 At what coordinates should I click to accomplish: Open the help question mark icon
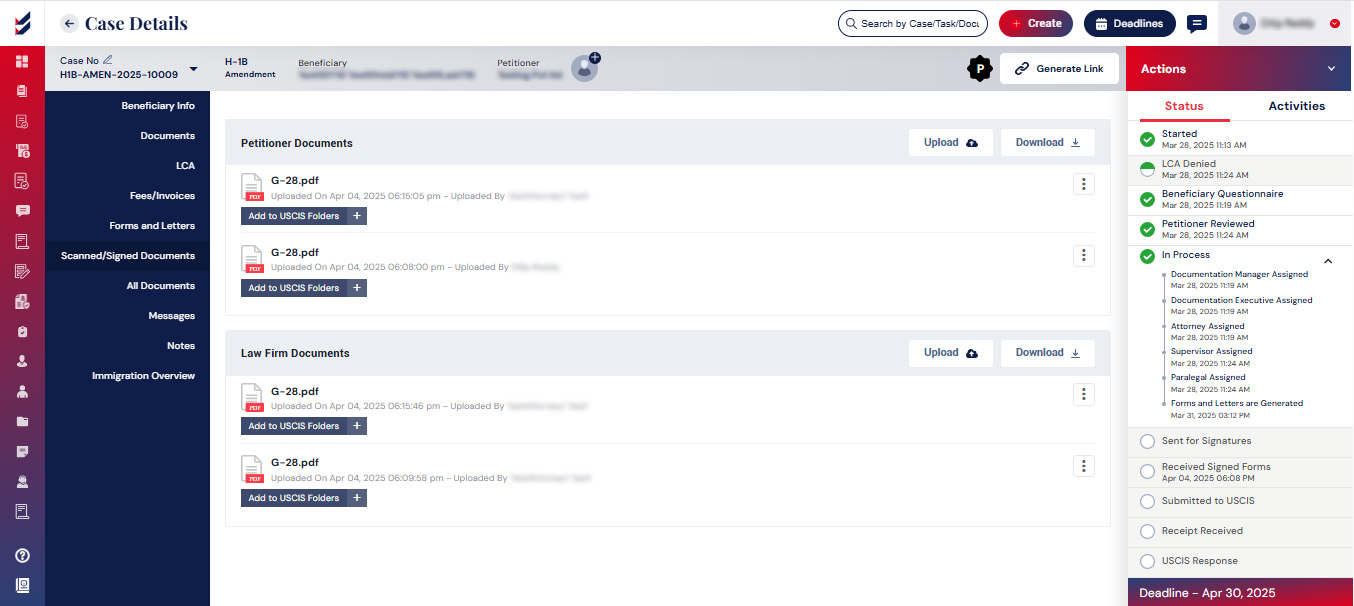click(22, 556)
